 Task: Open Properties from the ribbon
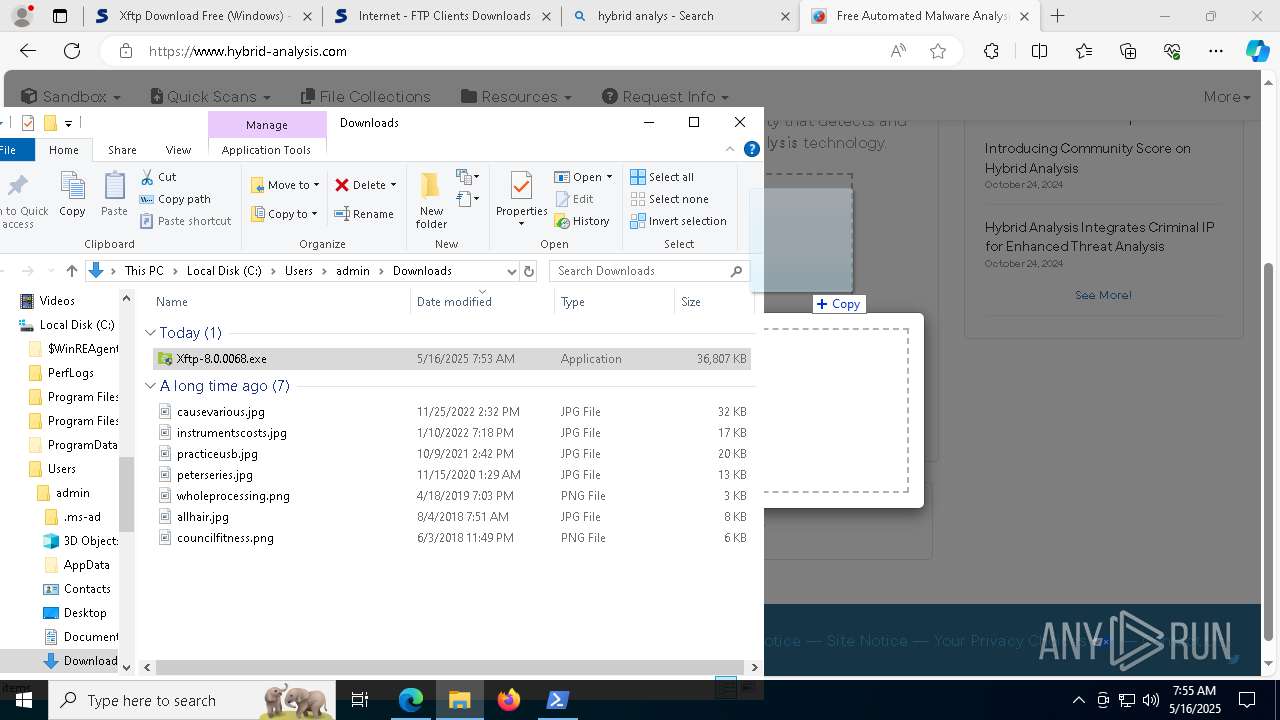[521, 198]
